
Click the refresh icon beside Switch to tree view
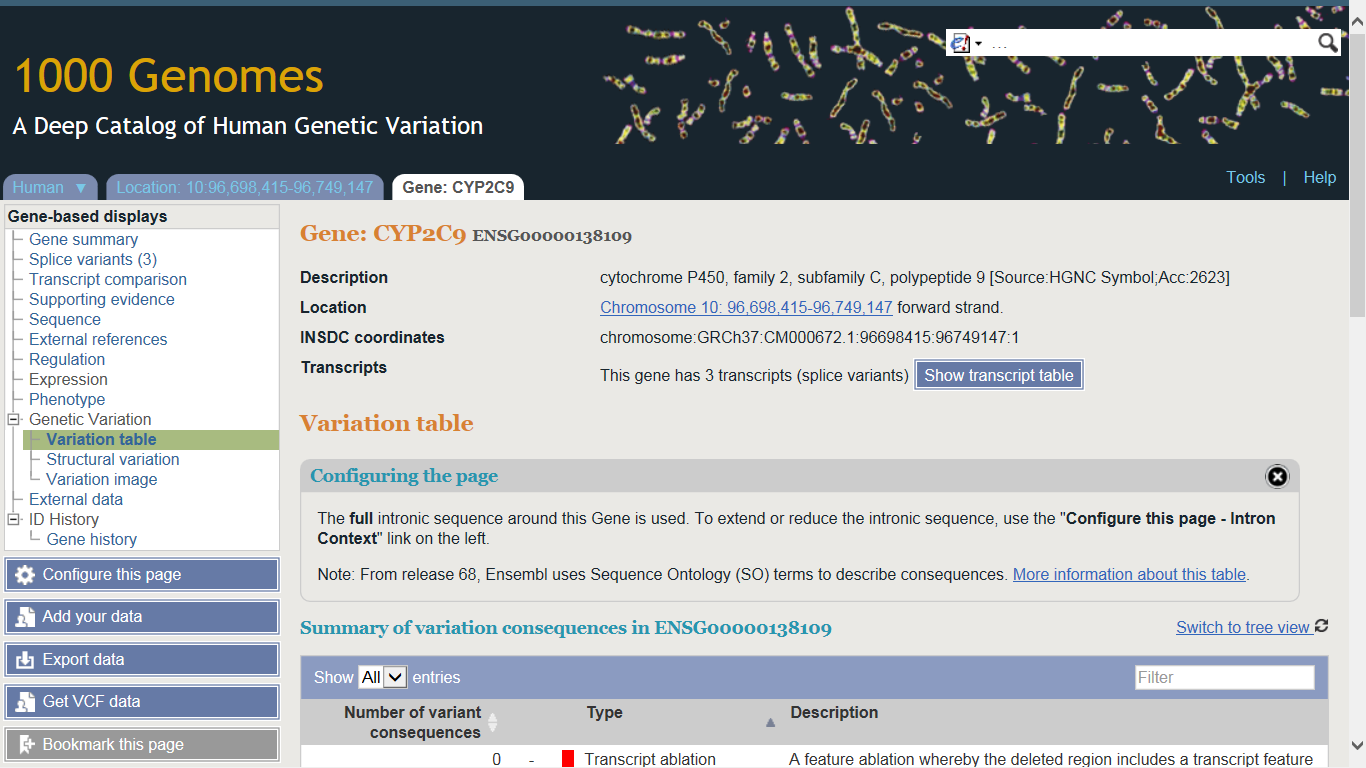pyautogui.click(x=1321, y=626)
